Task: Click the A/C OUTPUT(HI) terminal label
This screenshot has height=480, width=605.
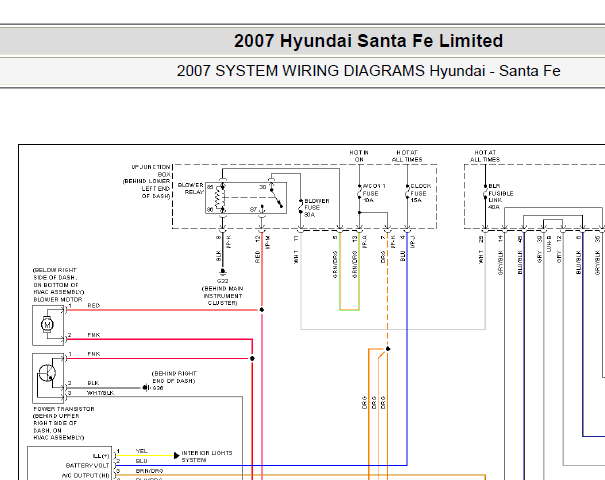Action: click(x=86, y=475)
